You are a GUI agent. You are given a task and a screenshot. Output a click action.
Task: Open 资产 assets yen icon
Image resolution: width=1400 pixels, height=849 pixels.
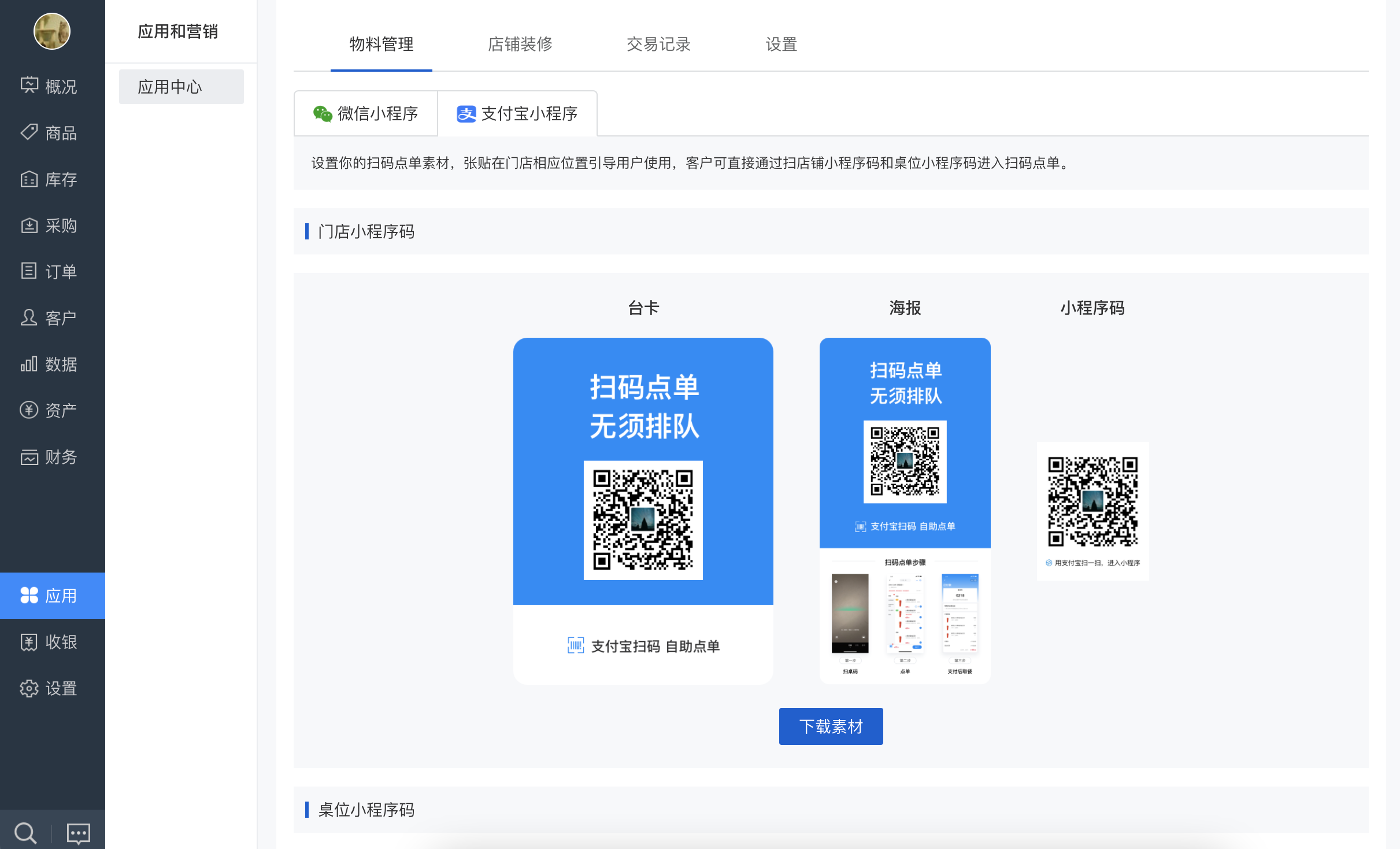click(29, 410)
